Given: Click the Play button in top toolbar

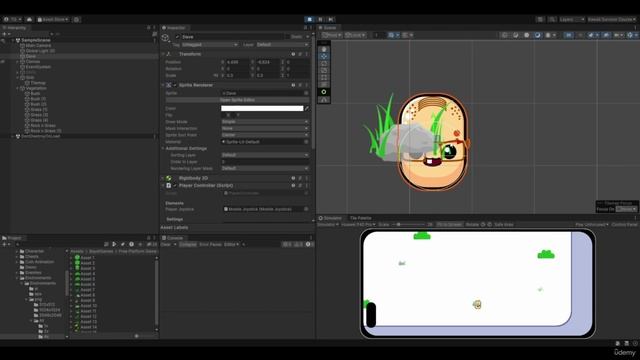Looking at the screenshot, I should pyautogui.click(x=310, y=19).
